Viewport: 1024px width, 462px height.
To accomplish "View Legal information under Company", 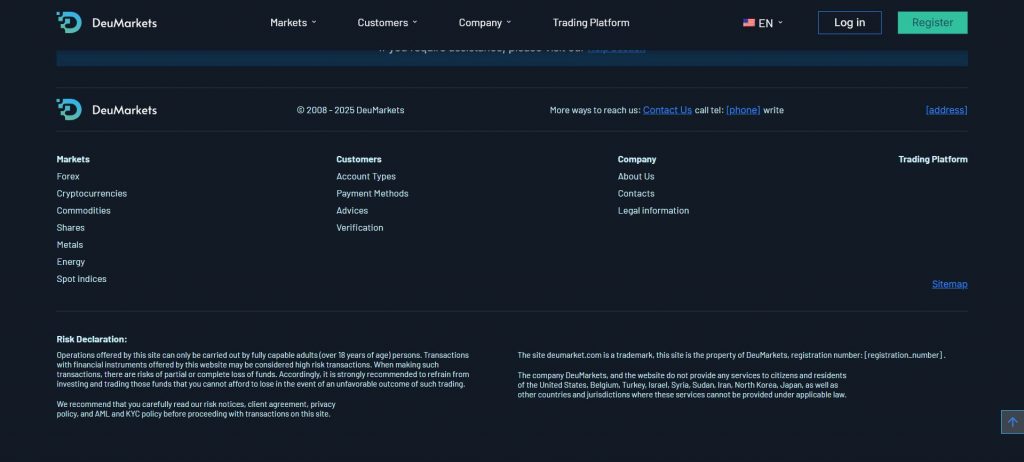I will 653,211.
